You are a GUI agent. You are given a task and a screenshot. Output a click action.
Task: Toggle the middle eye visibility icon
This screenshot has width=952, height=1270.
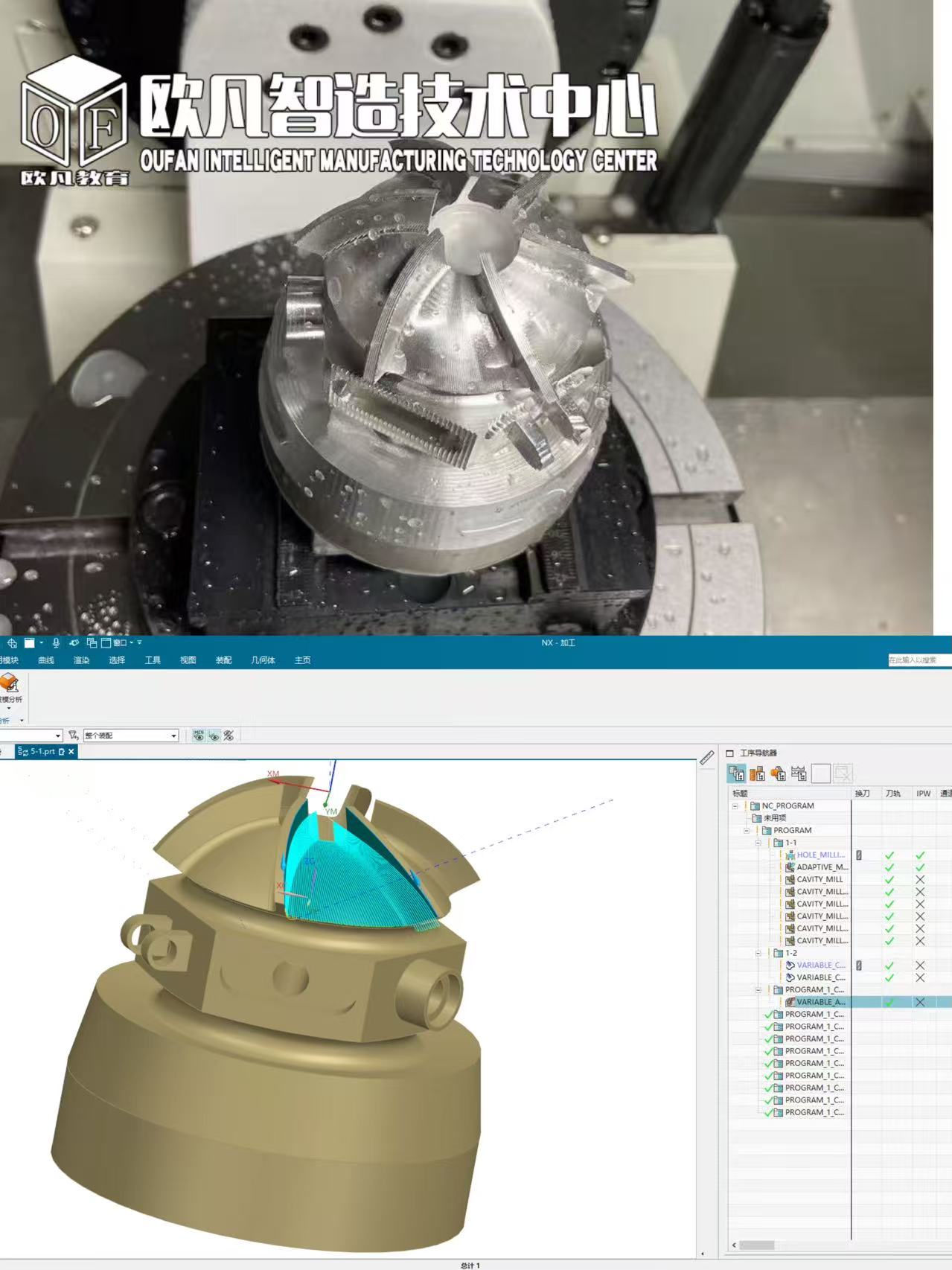pos(214,735)
